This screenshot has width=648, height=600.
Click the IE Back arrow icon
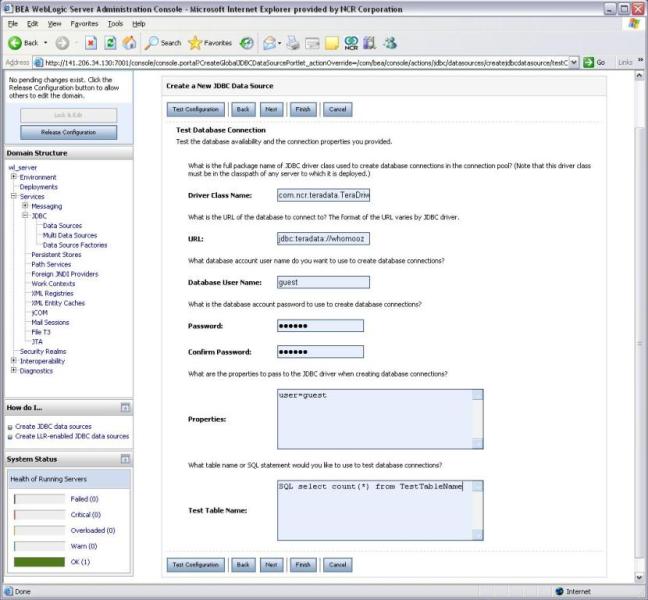click(x=15, y=43)
